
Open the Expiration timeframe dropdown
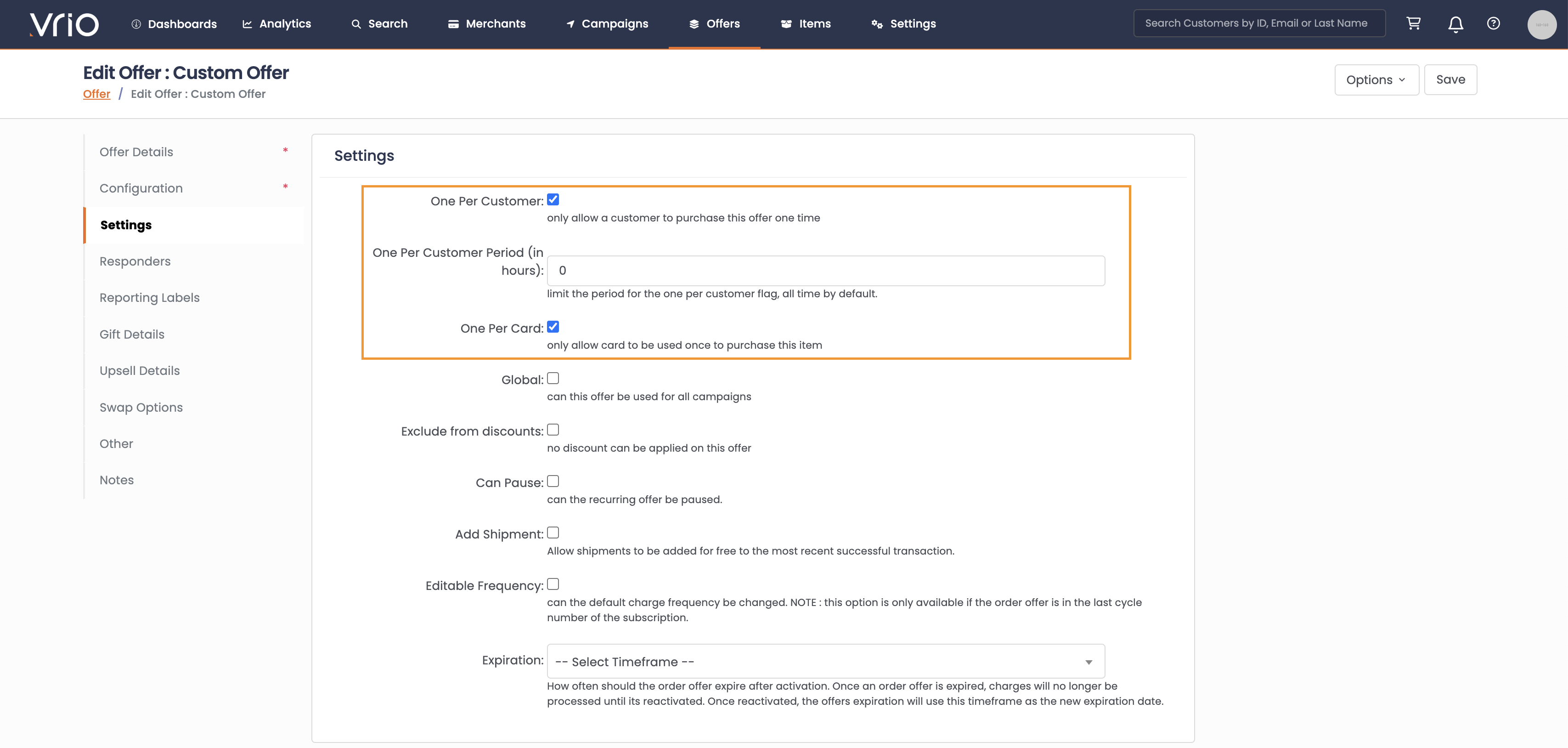(826, 662)
